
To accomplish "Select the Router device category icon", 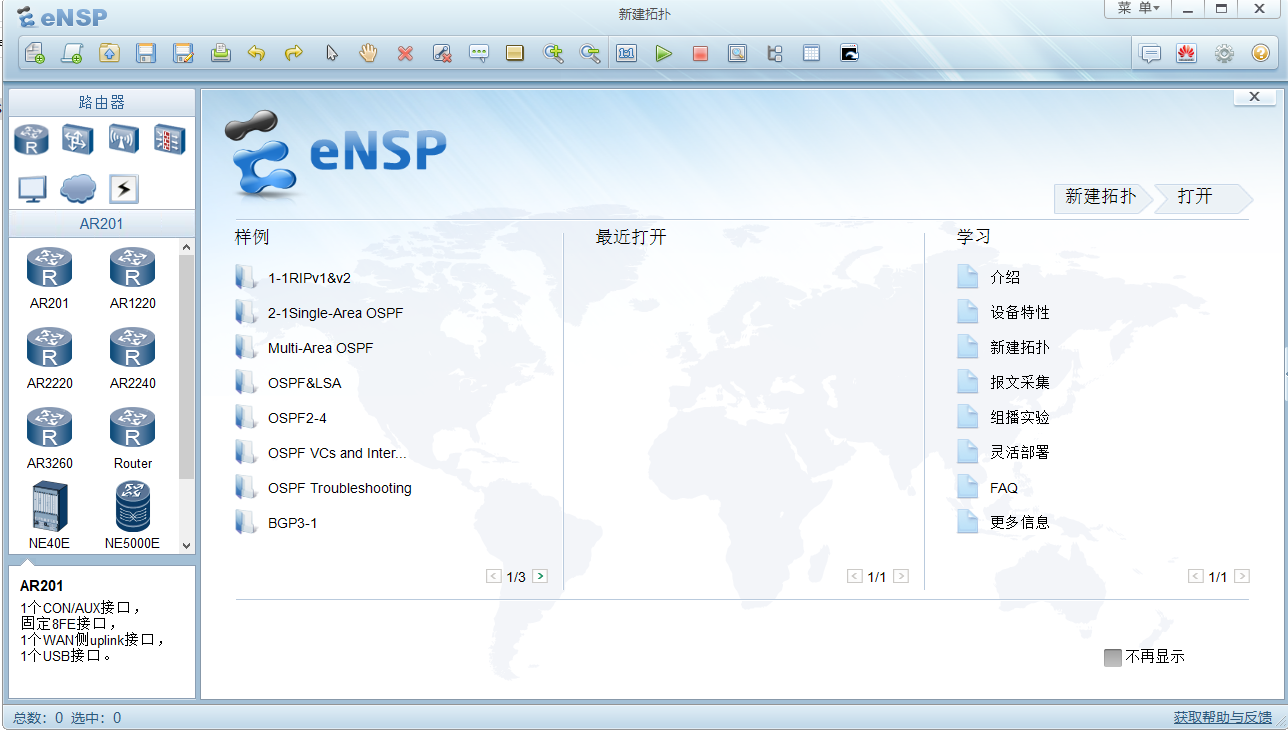I will [x=31, y=139].
